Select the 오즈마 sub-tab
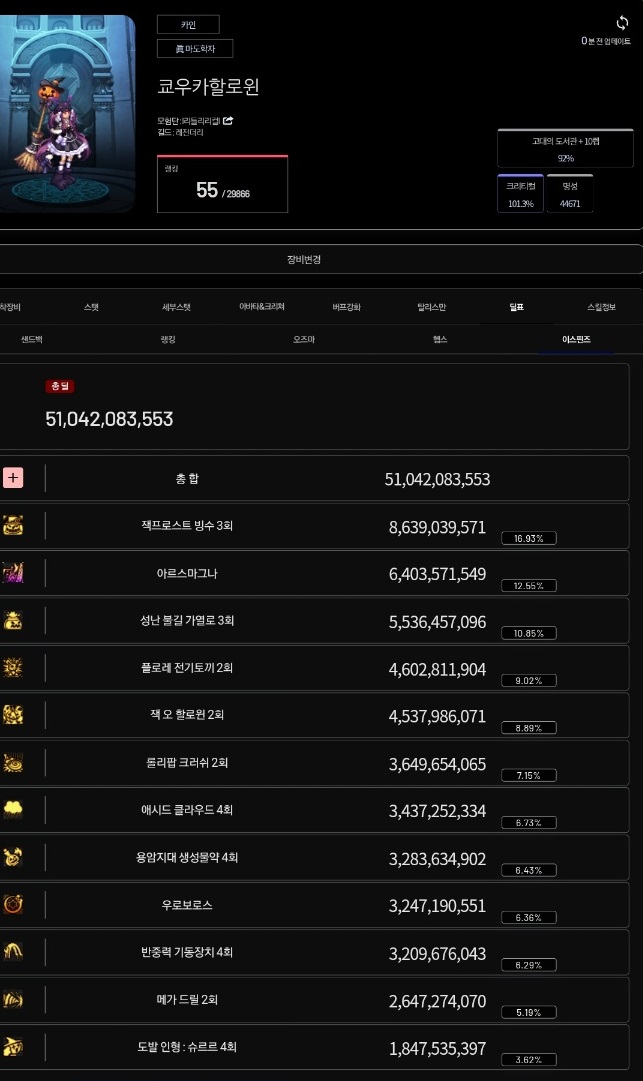 pyautogui.click(x=304, y=340)
